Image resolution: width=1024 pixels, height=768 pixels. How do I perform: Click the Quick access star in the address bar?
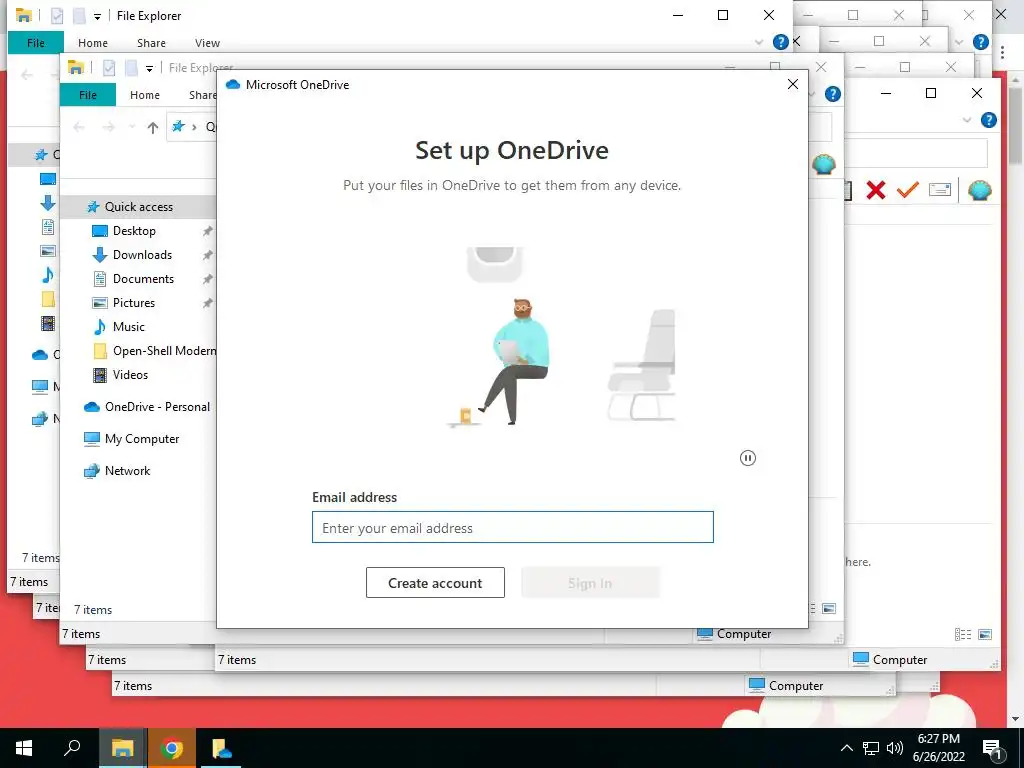click(178, 126)
